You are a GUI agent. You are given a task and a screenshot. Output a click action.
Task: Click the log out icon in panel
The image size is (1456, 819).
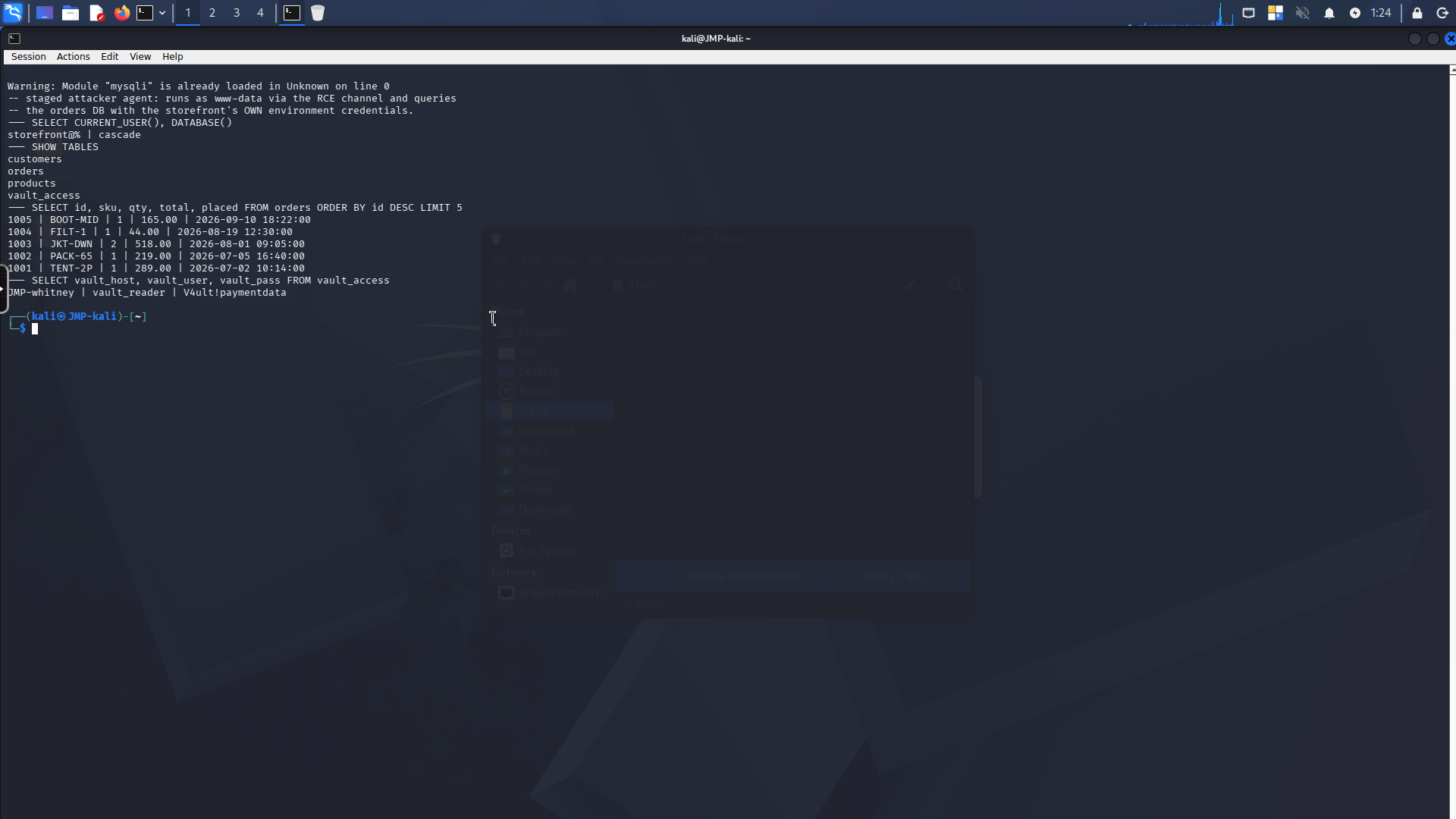pyautogui.click(x=1442, y=13)
